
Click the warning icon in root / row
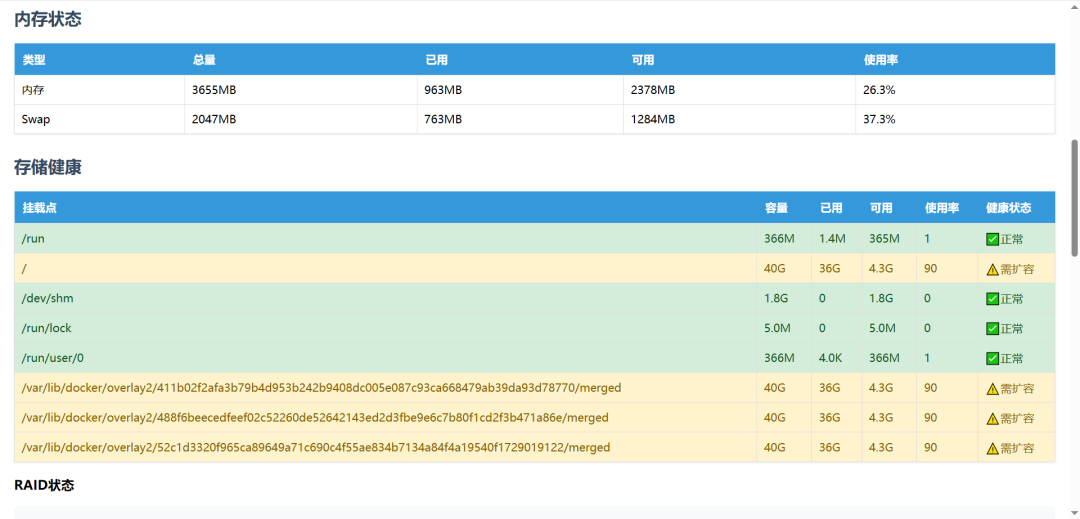[x=992, y=269]
